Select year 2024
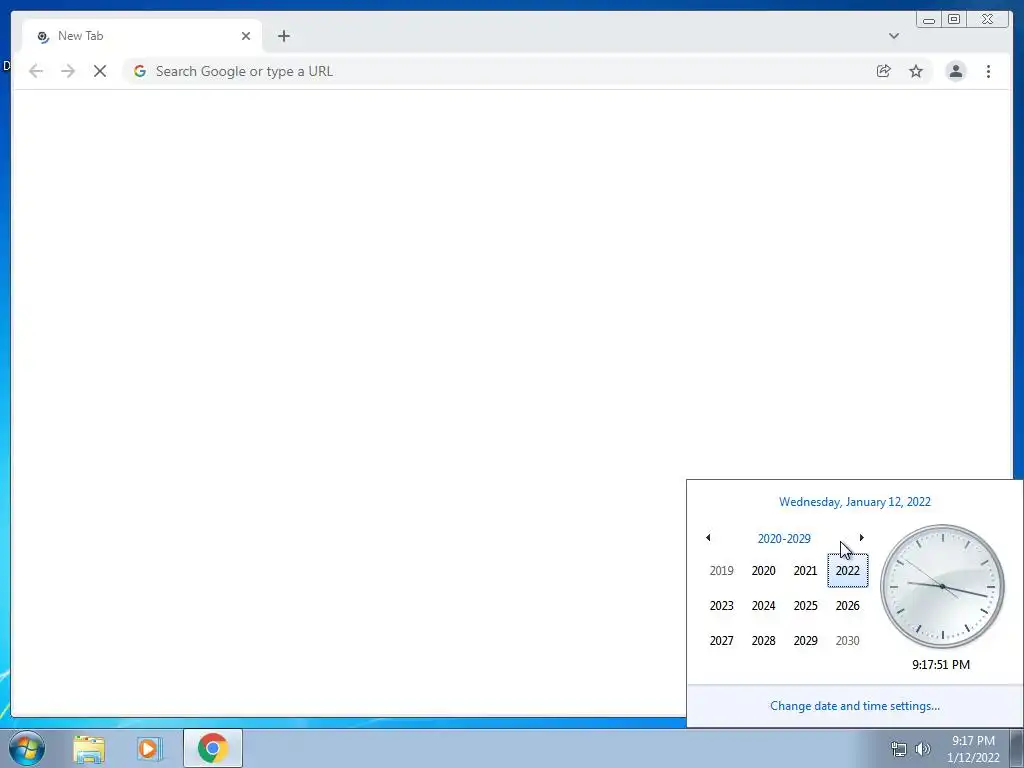The image size is (1024, 768). [763, 606]
